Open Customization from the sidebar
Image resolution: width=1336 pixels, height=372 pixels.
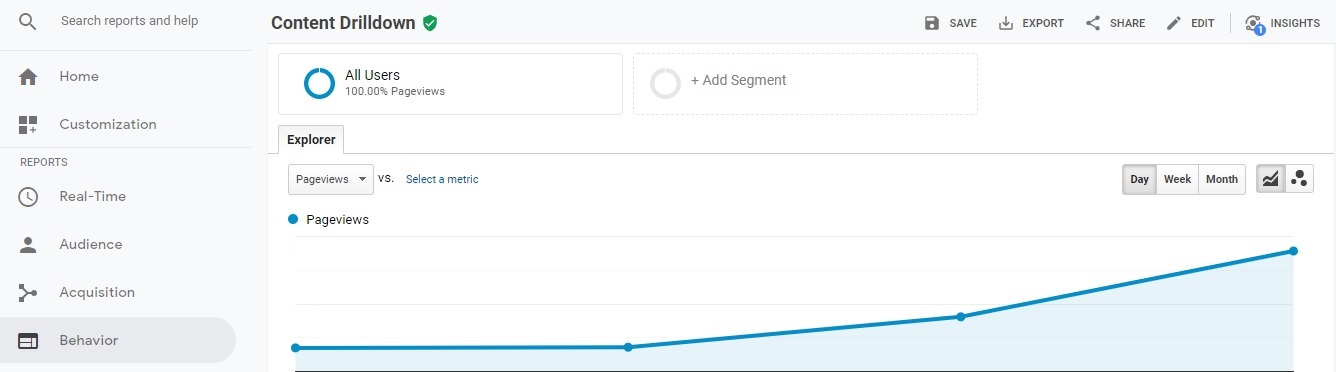coord(108,125)
